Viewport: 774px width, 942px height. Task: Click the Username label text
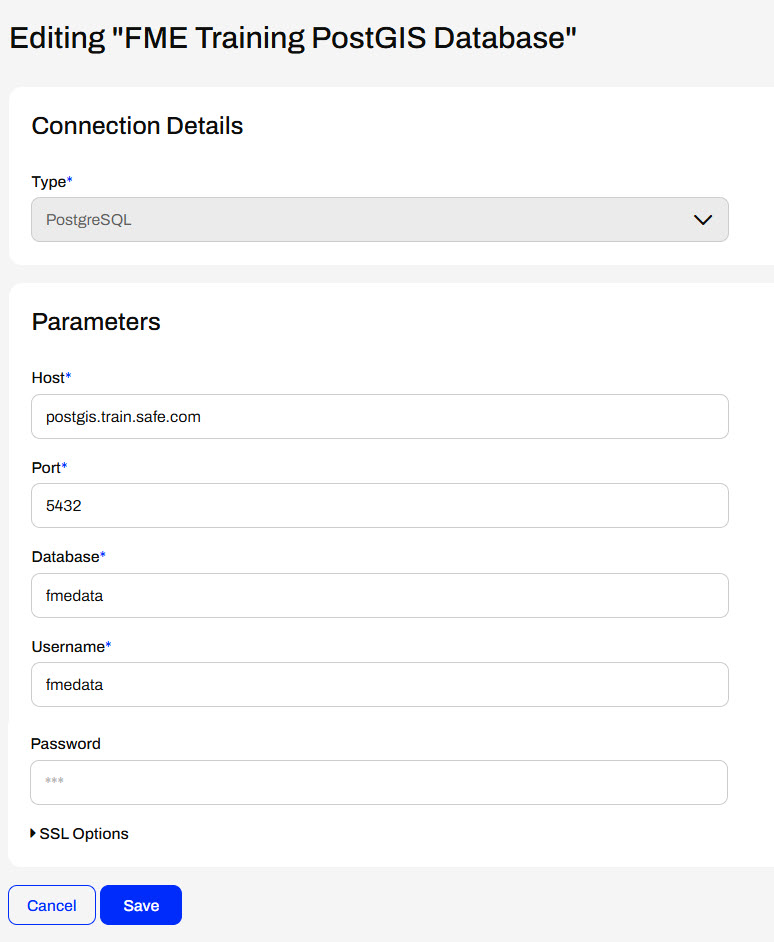pyautogui.click(x=68, y=646)
